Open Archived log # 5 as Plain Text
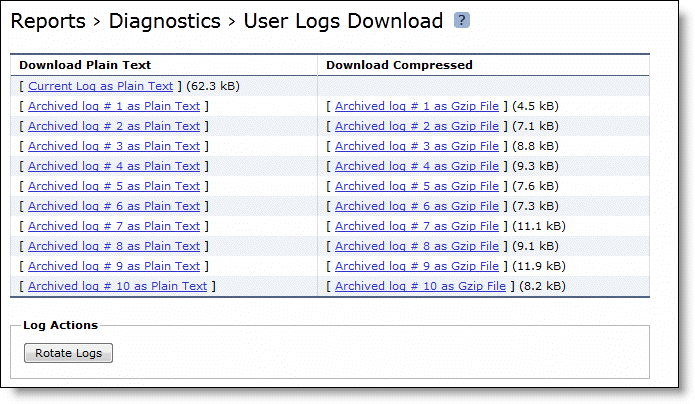695x404 pixels. 114,186
